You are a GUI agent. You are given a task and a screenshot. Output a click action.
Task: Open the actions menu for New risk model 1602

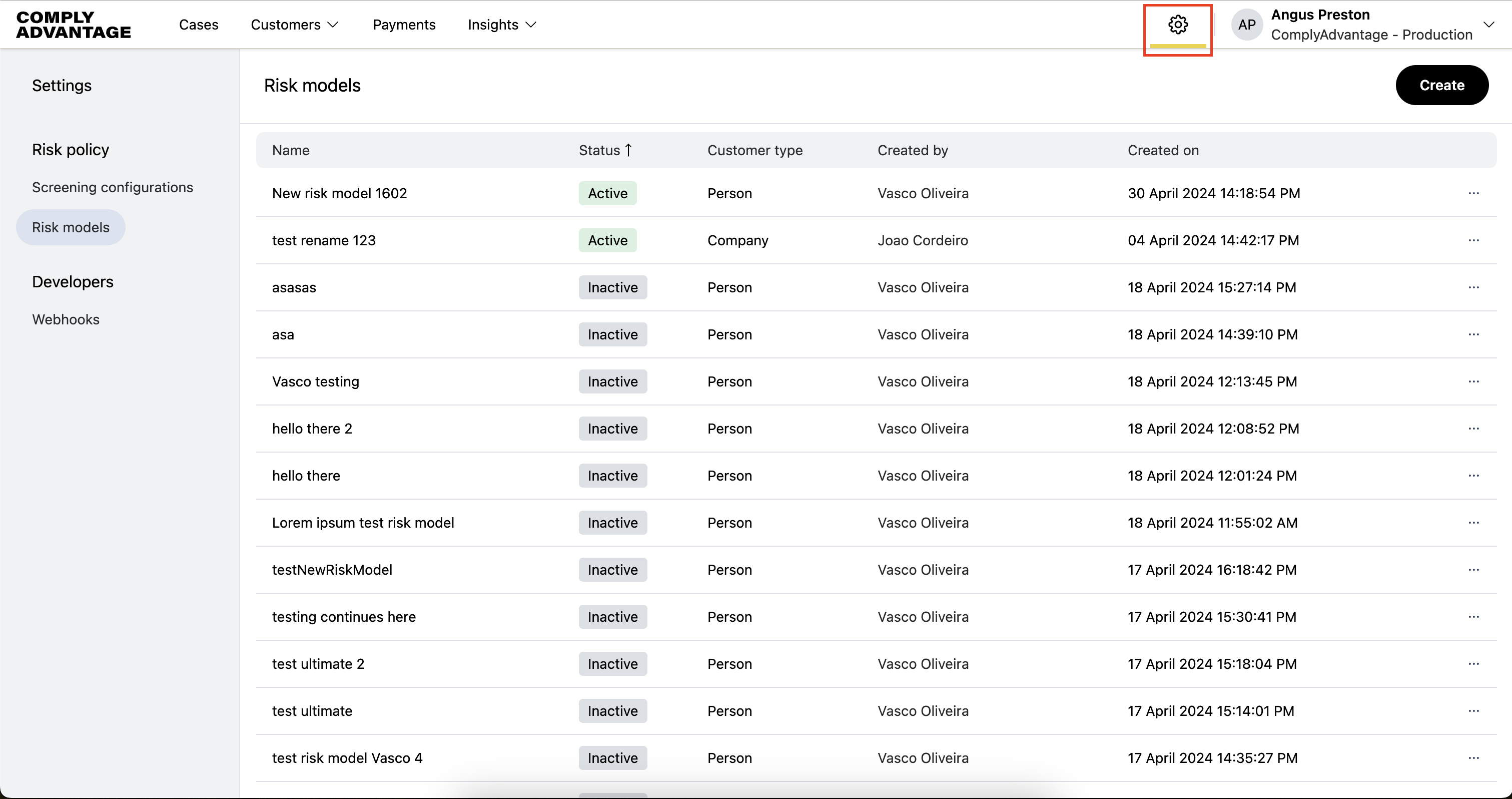(1474, 193)
